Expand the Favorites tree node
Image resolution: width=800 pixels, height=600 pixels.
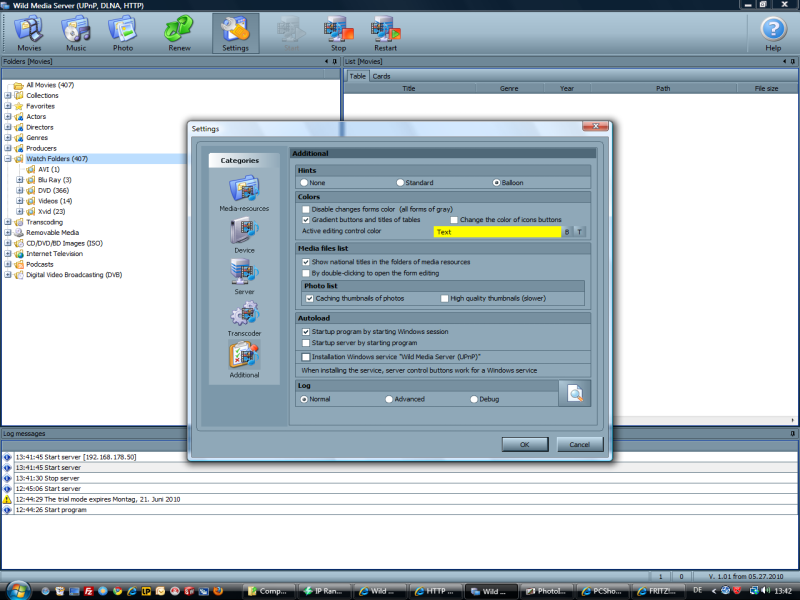8,106
